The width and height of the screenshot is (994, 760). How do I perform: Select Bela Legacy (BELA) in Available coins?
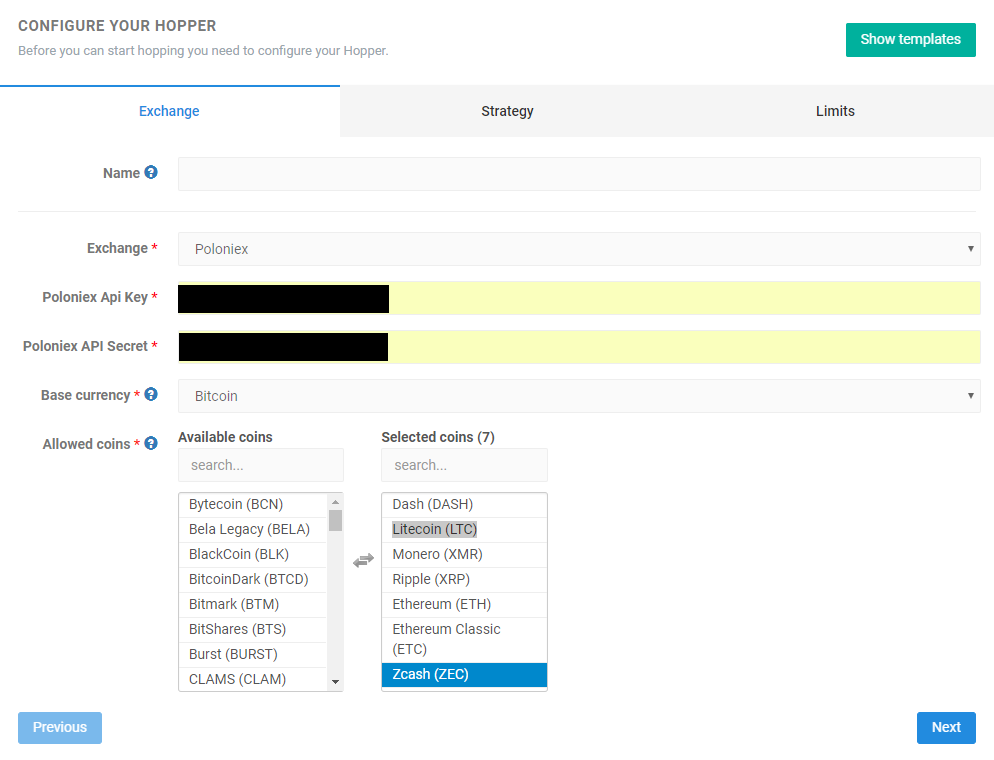[253, 529]
